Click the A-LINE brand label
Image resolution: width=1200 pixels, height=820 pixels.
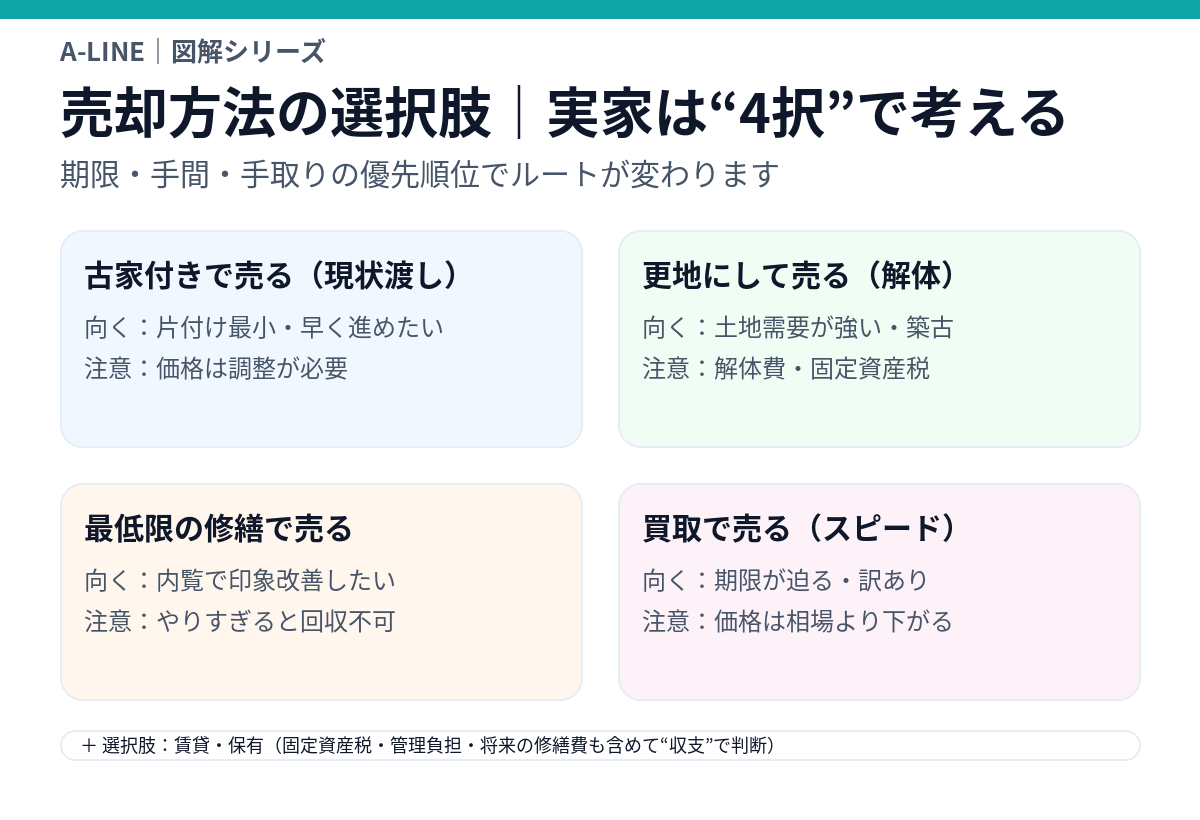coord(102,51)
